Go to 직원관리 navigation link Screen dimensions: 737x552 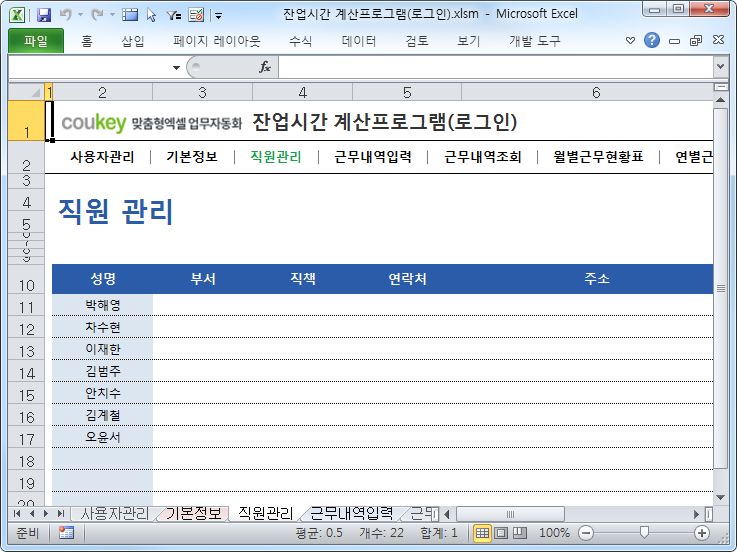click(276, 157)
